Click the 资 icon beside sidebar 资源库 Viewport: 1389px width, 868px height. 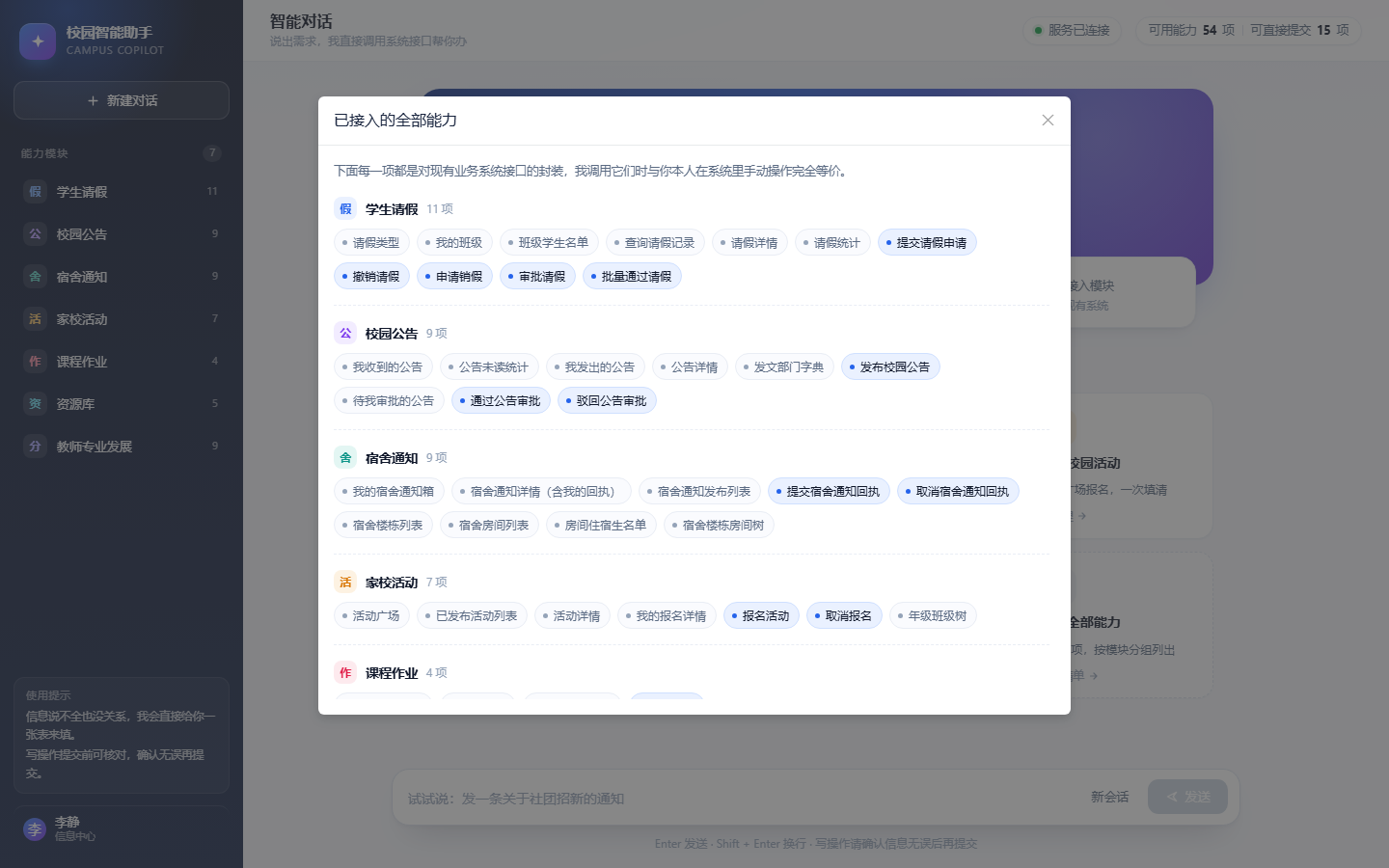coord(35,404)
